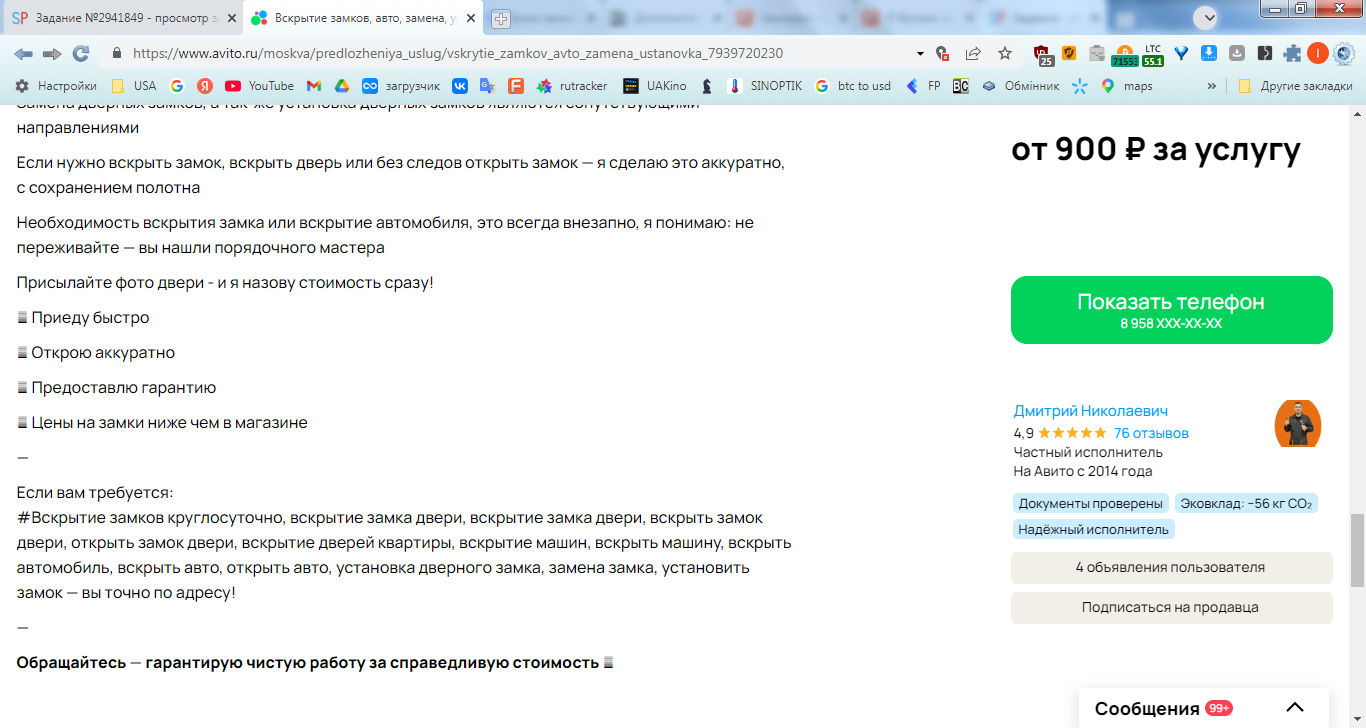Open the Google Translate bookmark icon
This screenshot has width=1366, height=728.
point(488,86)
